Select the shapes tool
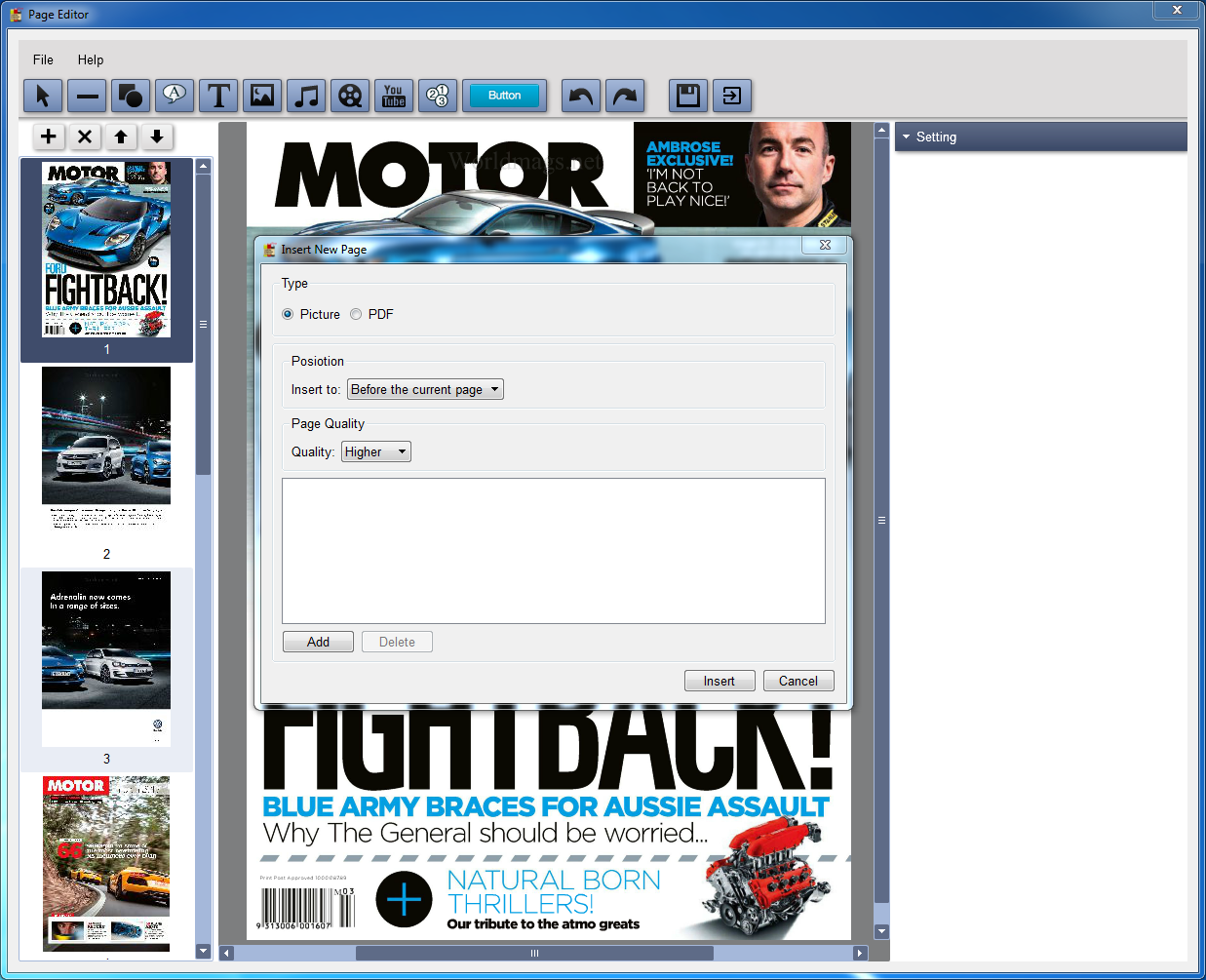Viewport: 1206px width, 980px height. point(131,96)
